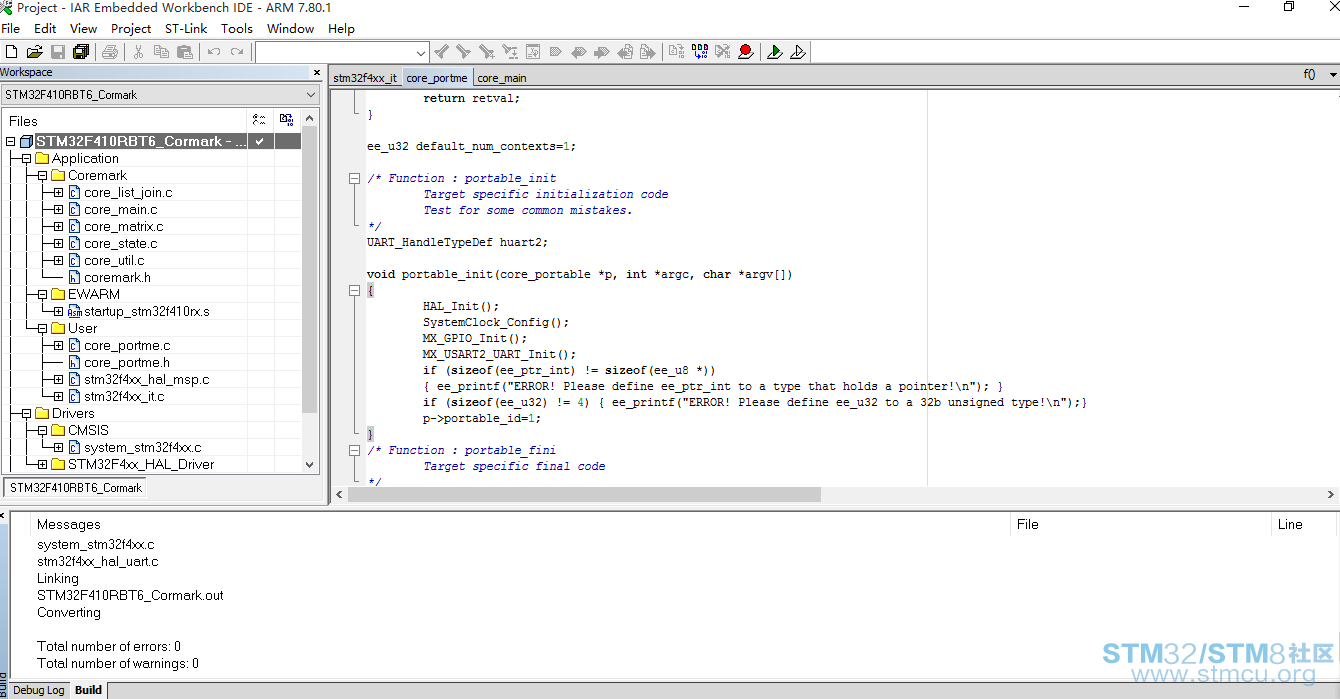Click the editor horizontal scrollbar thumb
This screenshot has width=1340, height=699.
click(584, 495)
